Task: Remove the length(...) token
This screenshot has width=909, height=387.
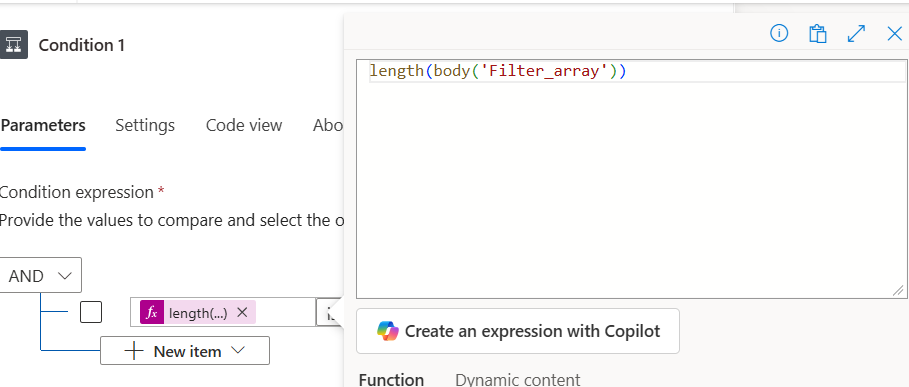Action: coord(242,313)
